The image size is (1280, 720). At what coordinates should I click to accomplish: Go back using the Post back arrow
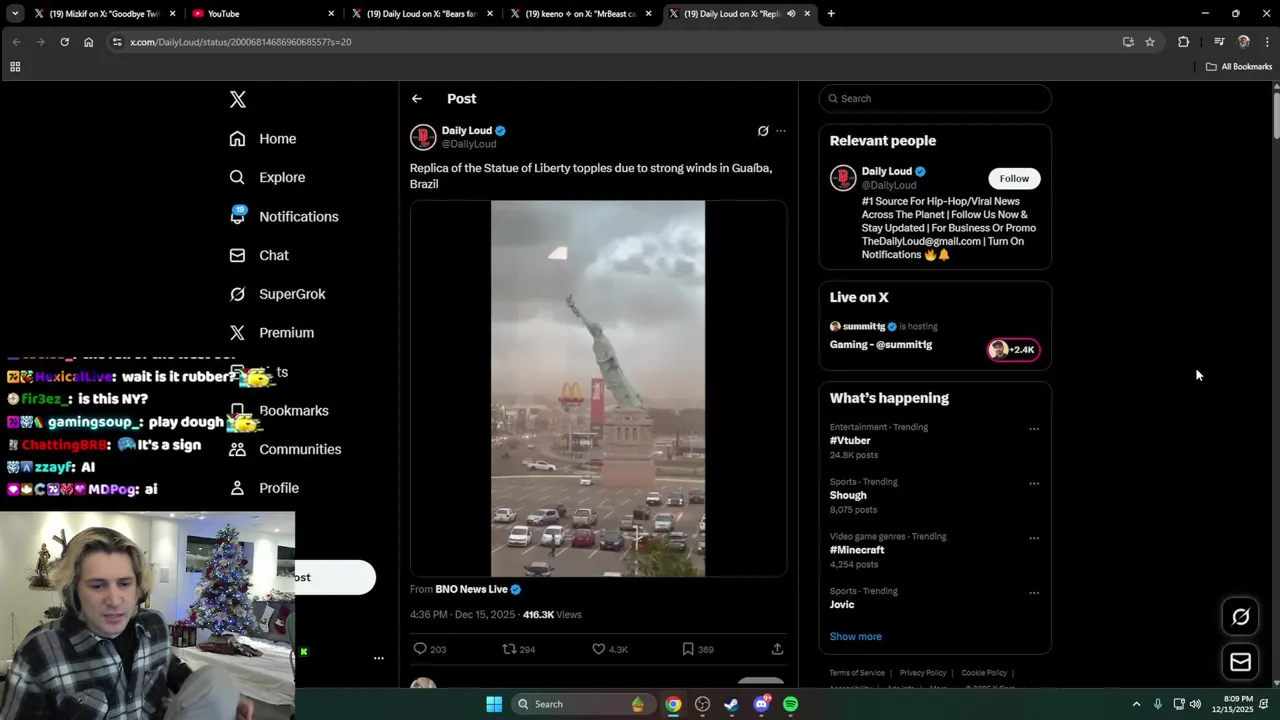417,99
